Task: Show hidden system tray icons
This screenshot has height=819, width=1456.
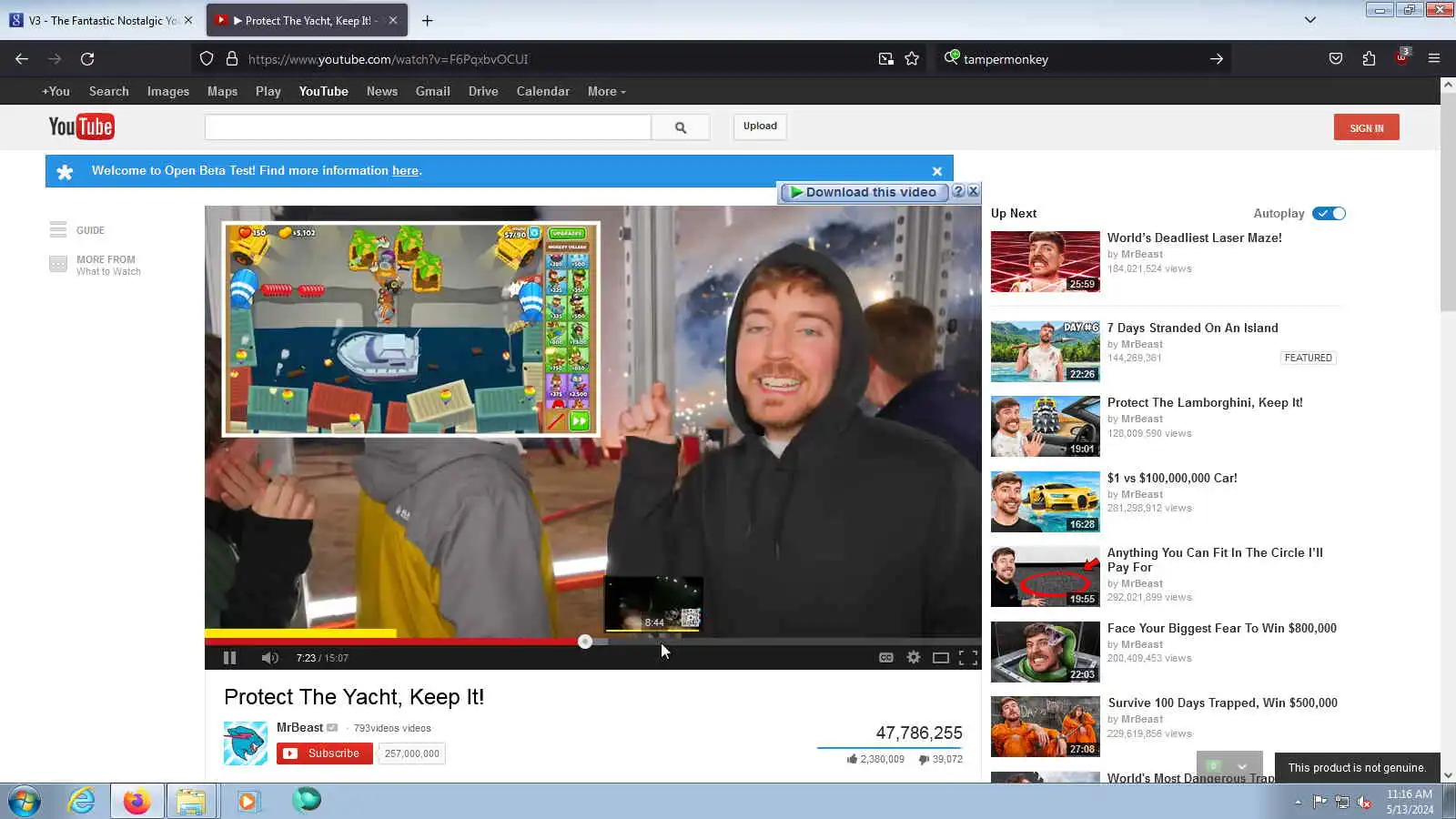Action: point(1298,802)
